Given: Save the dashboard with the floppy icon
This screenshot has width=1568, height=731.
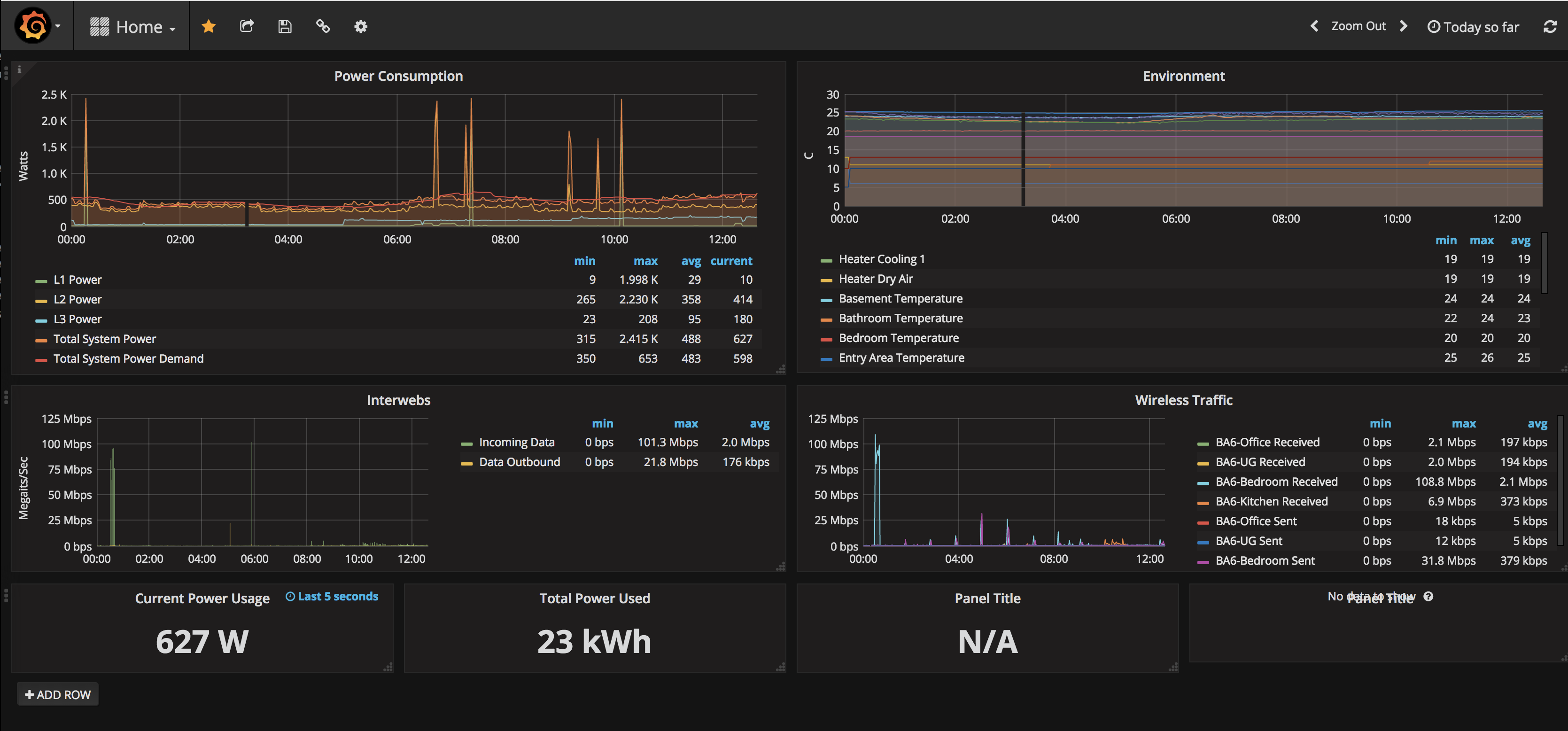Looking at the screenshot, I should tap(285, 26).
